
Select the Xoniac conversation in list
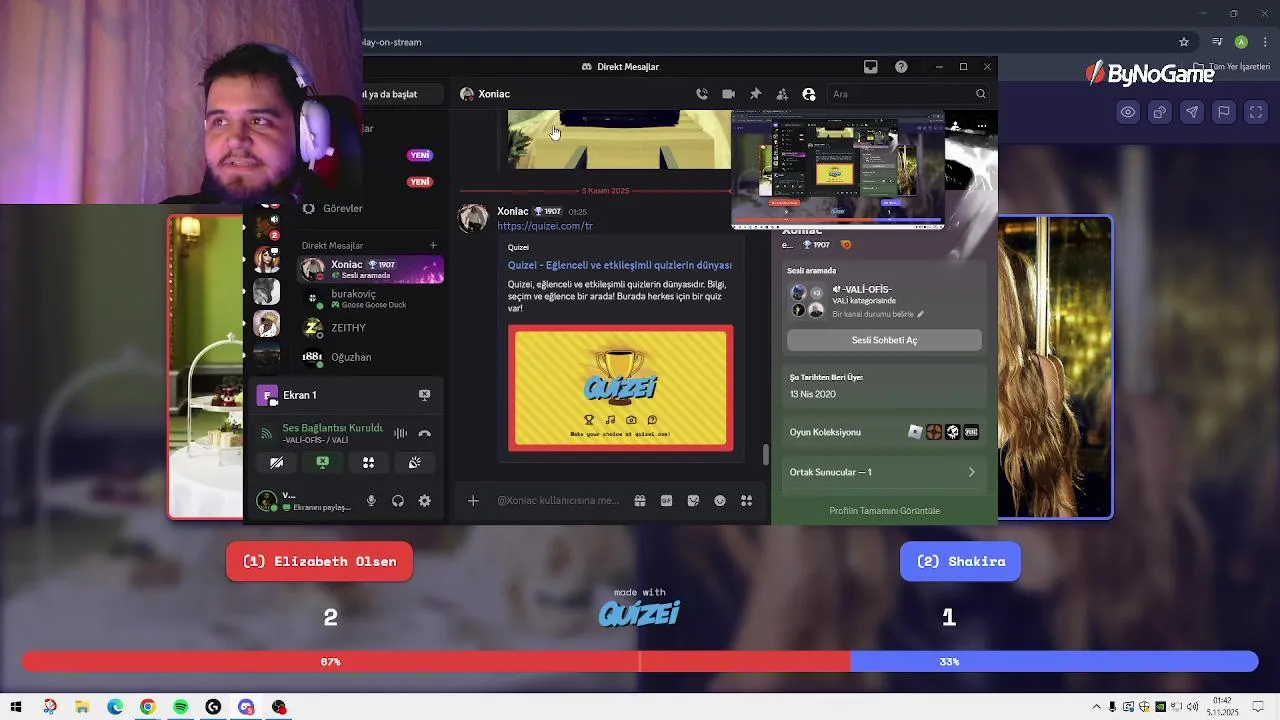[370, 269]
